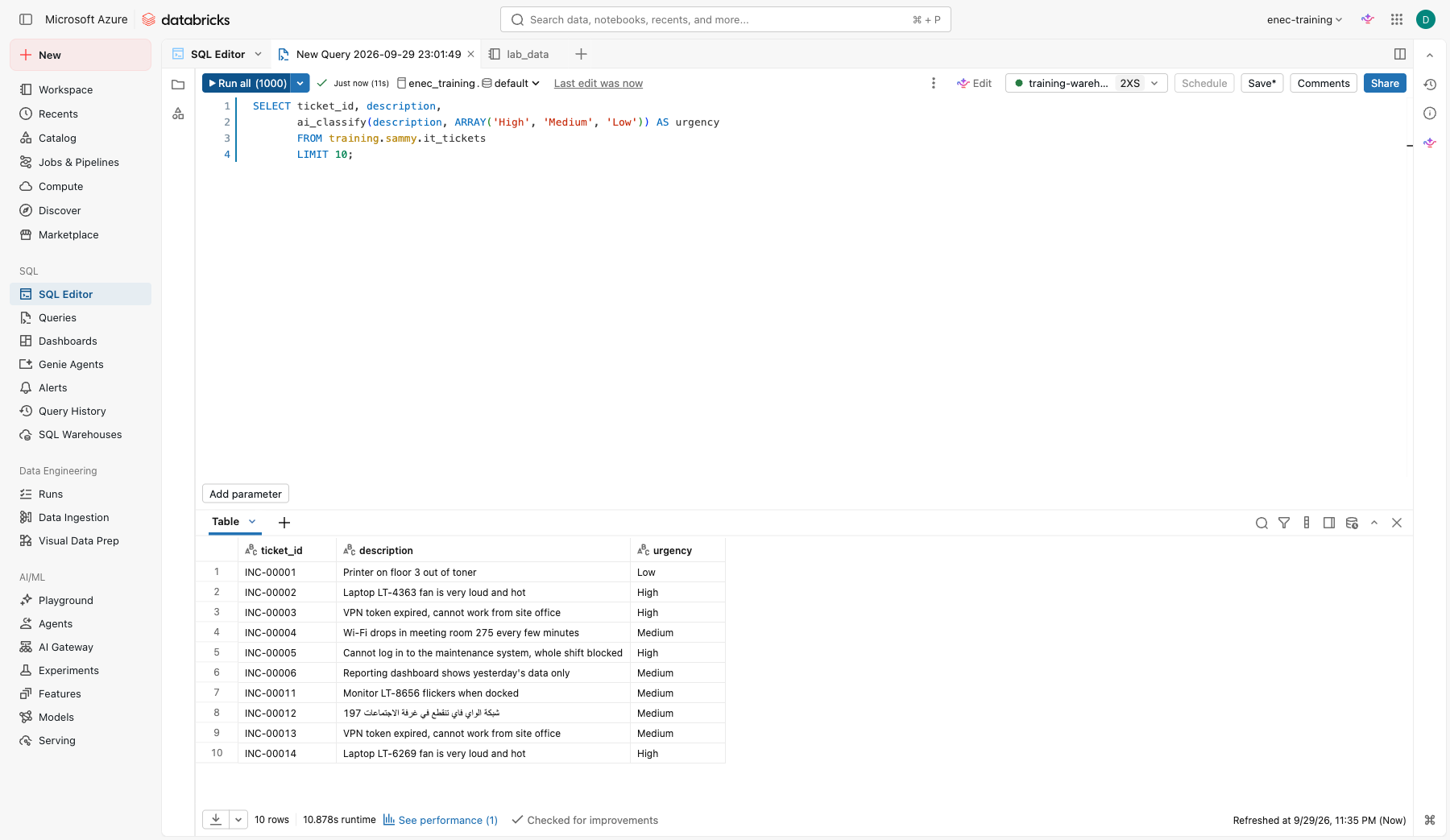Screen dimensions: 1450x840
Task: Open Run all options dropdown arrow
Action: point(300,83)
